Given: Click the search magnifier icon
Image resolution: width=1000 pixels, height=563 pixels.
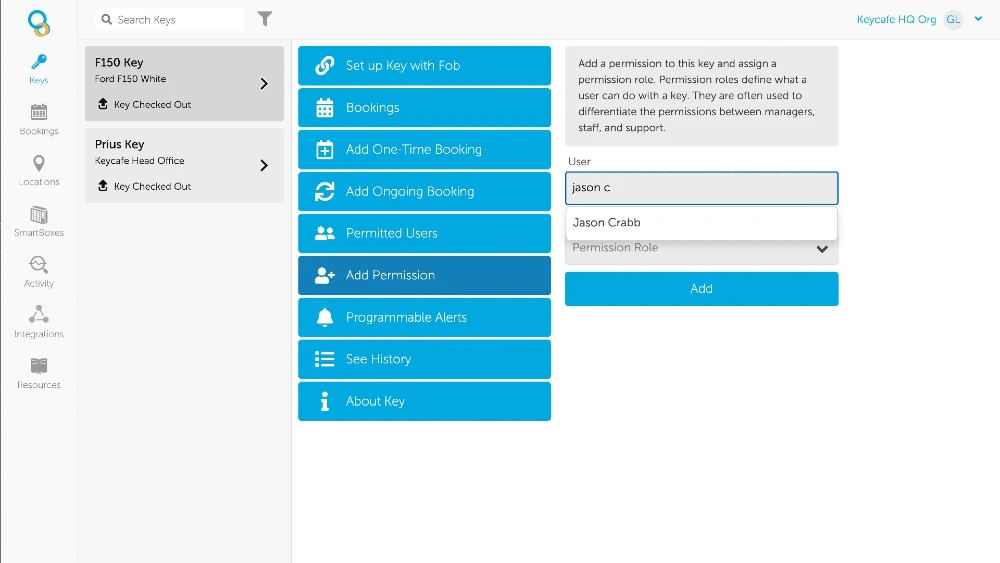Looking at the screenshot, I should [107, 20].
